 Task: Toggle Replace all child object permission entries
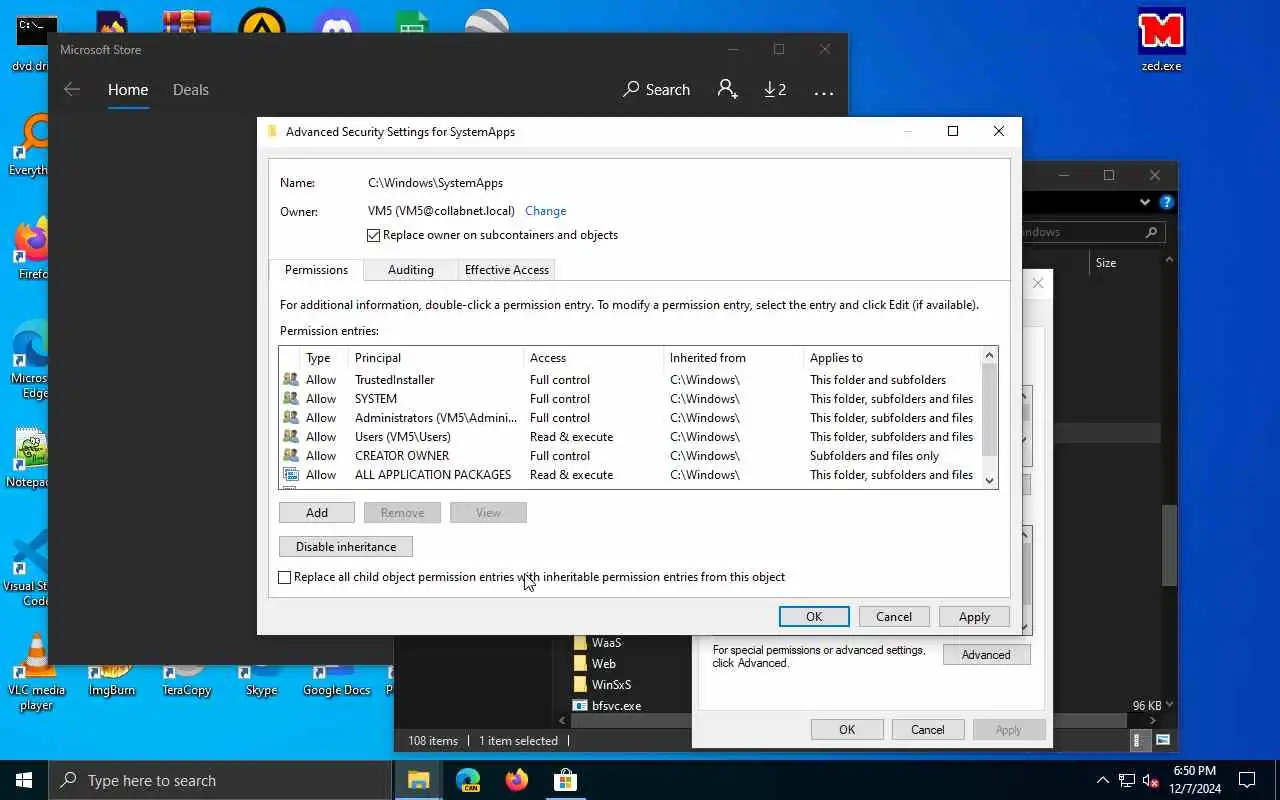click(x=285, y=577)
